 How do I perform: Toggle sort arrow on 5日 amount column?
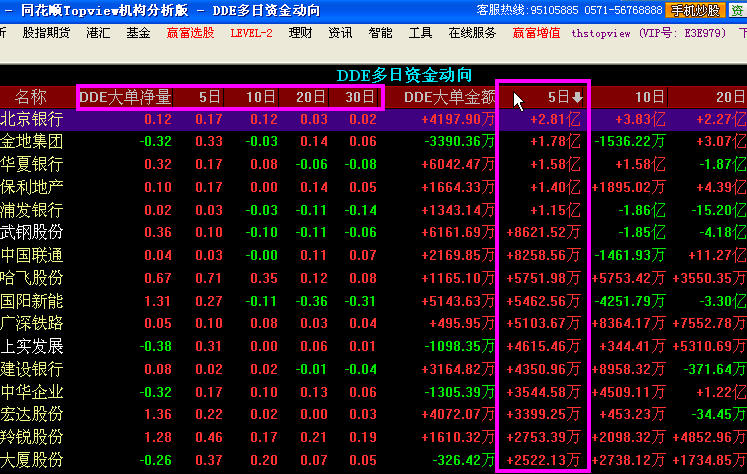tap(577, 98)
